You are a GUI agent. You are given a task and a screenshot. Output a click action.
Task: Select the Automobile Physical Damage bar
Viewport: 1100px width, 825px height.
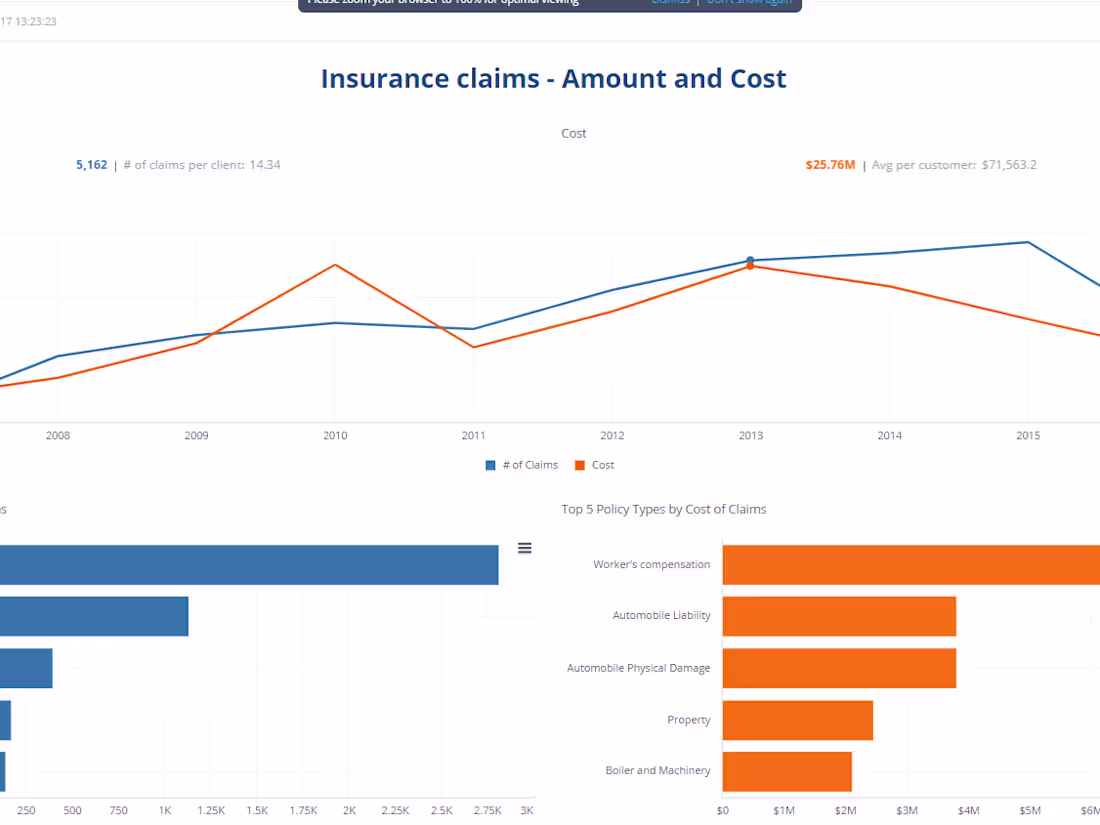[840, 668]
